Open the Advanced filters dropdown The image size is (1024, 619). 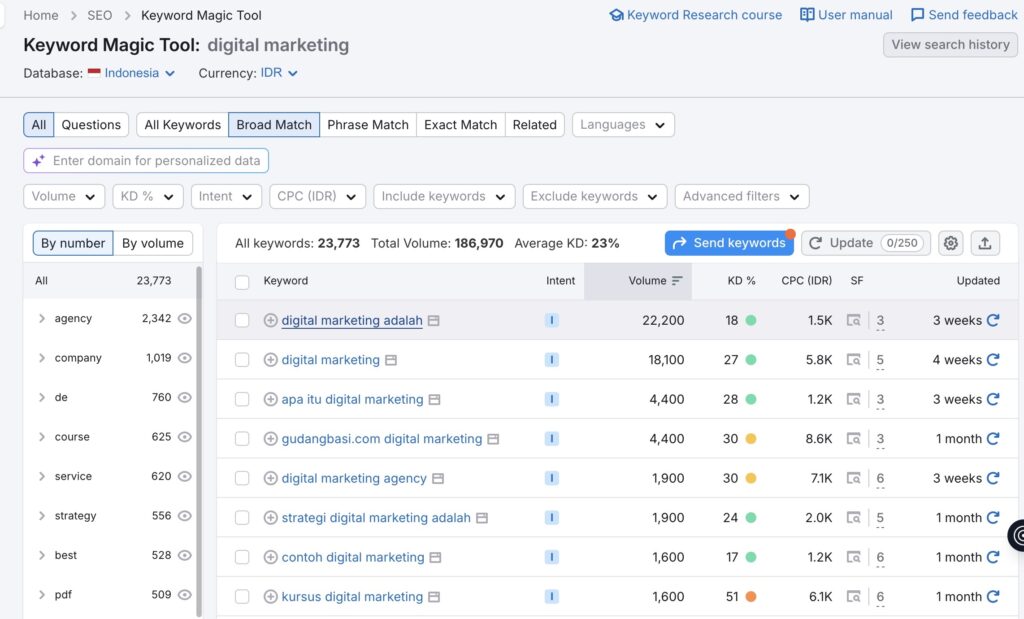(x=742, y=197)
